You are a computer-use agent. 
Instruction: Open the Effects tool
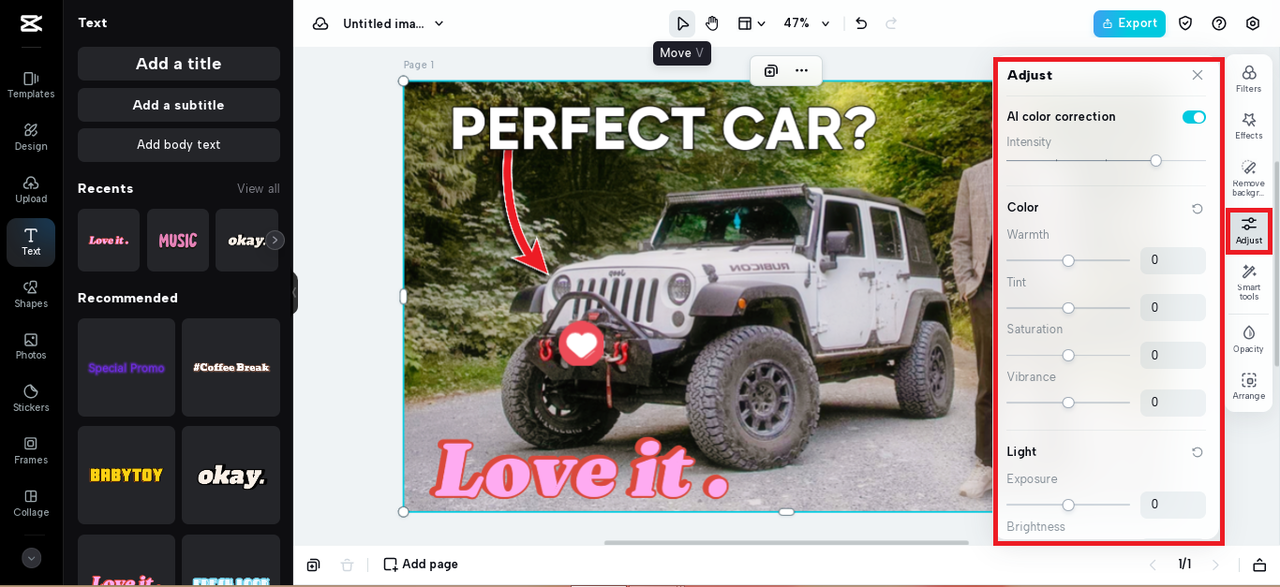[1249, 126]
